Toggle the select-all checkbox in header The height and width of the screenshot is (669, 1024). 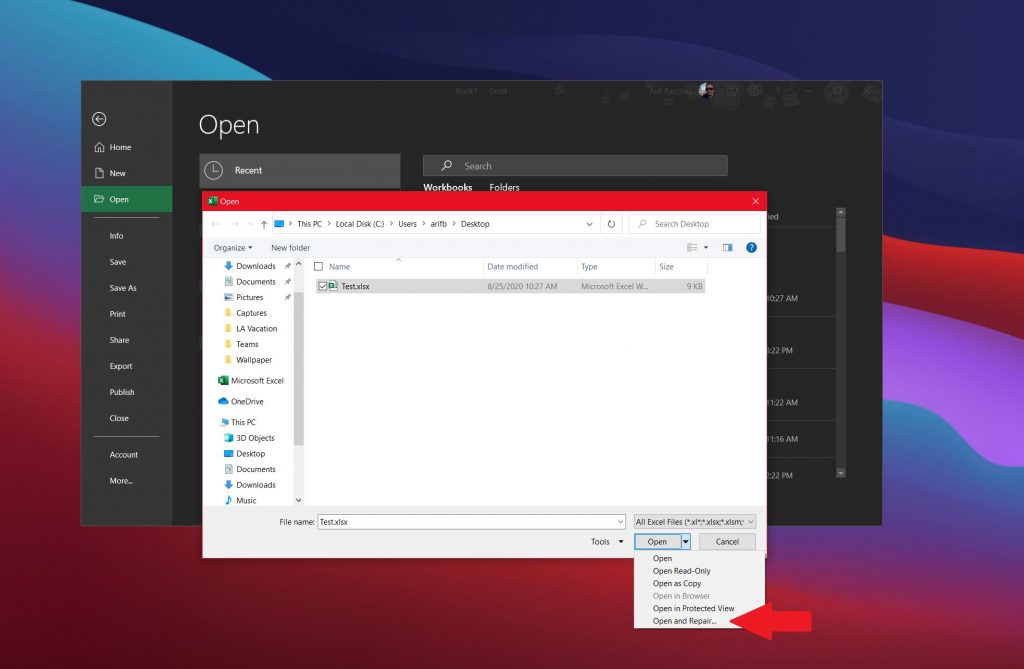(x=319, y=267)
